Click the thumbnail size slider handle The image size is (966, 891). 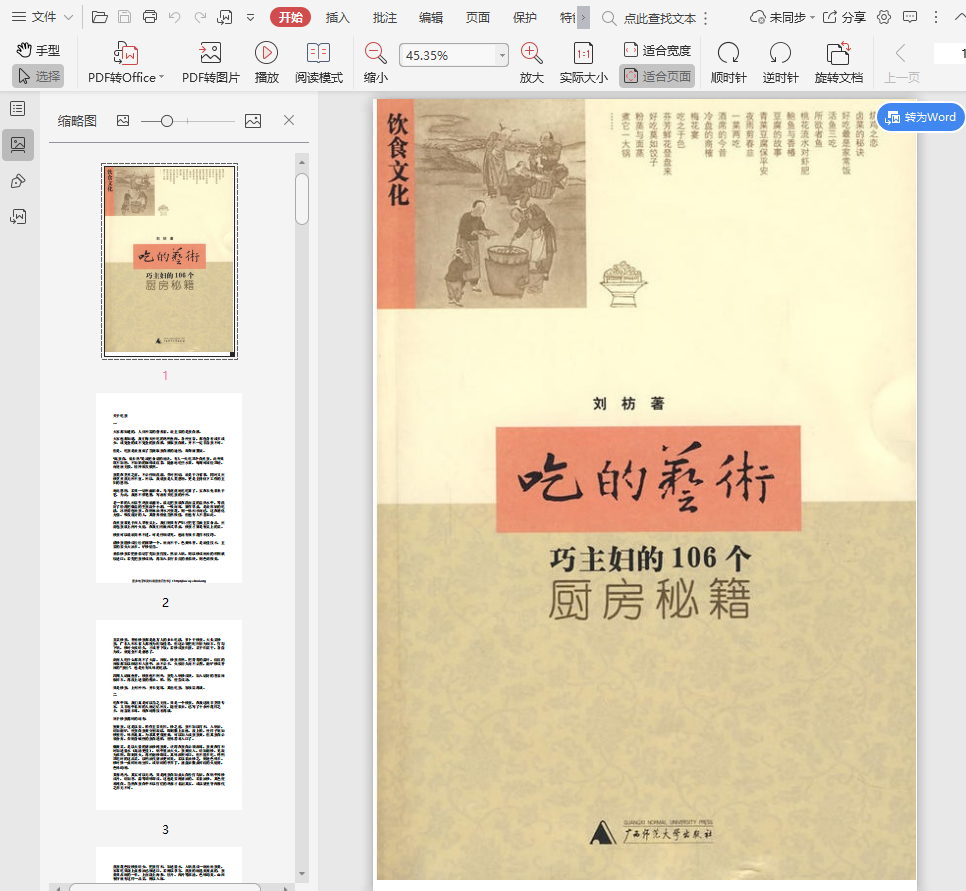(x=167, y=121)
